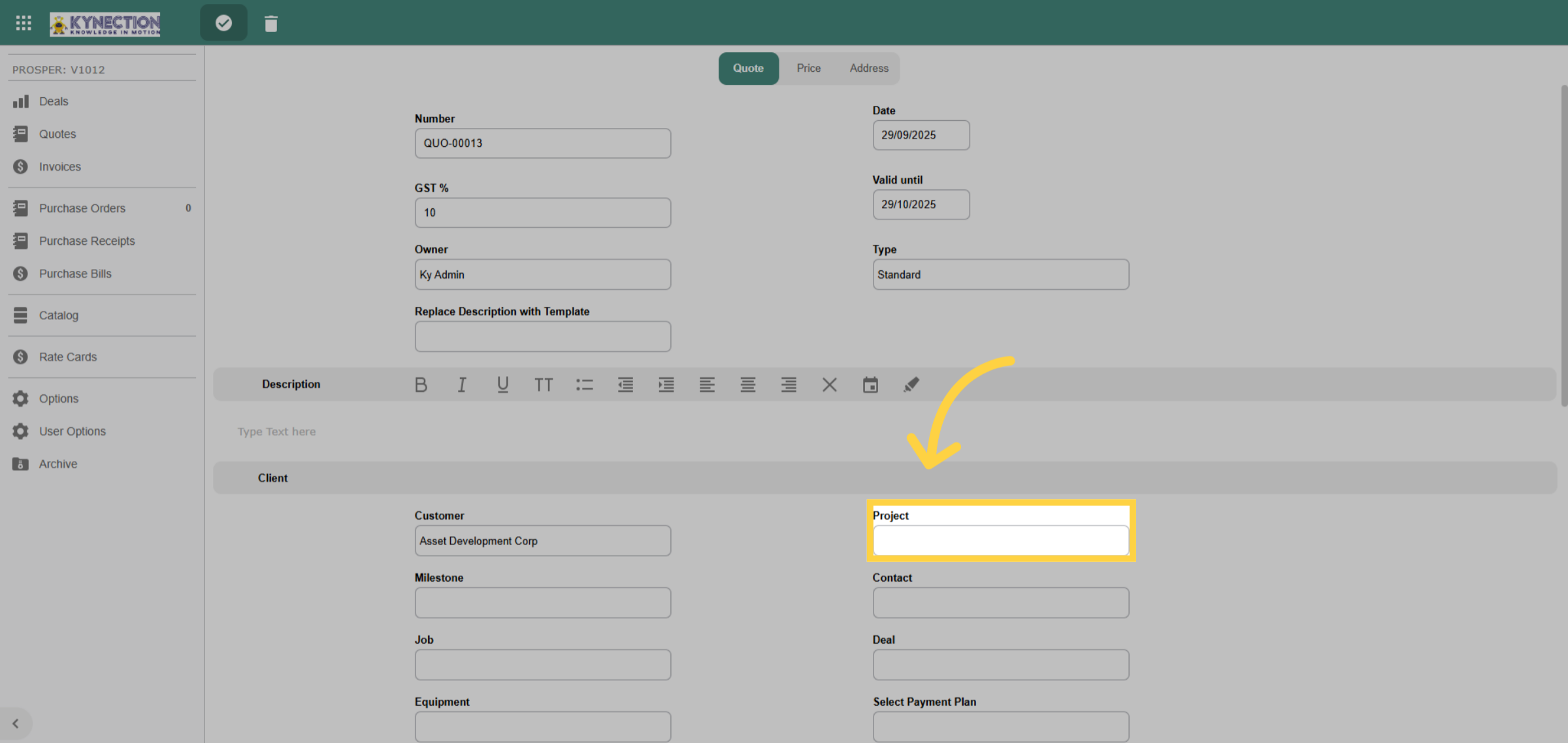Image resolution: width=1568 pixels, height=743 pixels.
Task: Click the highlighted Project input field
Action: (x=1000, y=540)
